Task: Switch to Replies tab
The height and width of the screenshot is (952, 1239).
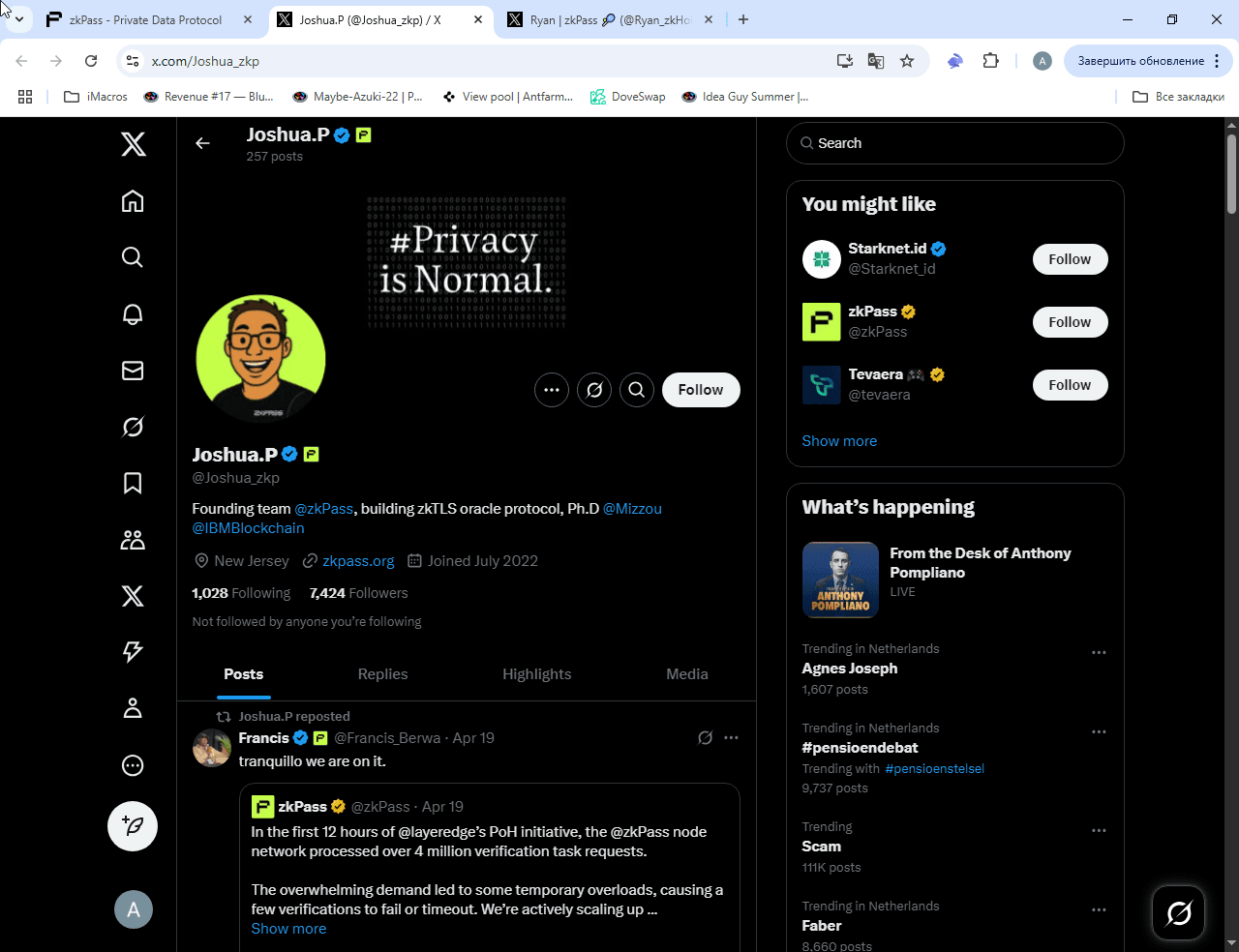Action: [383, 674]
